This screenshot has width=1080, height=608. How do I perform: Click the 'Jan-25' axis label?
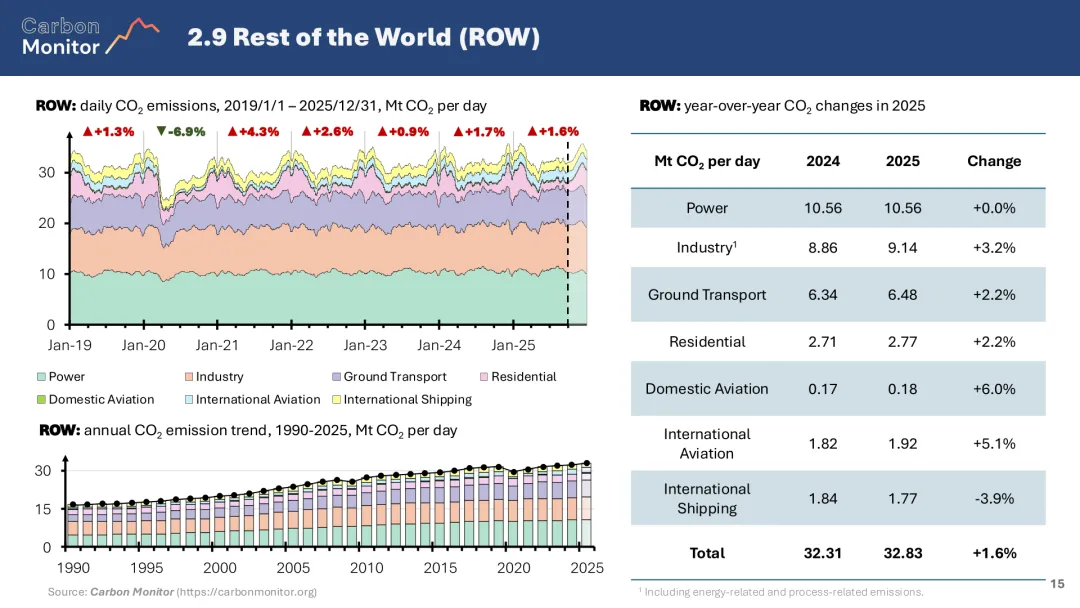[x=513, y=345]
